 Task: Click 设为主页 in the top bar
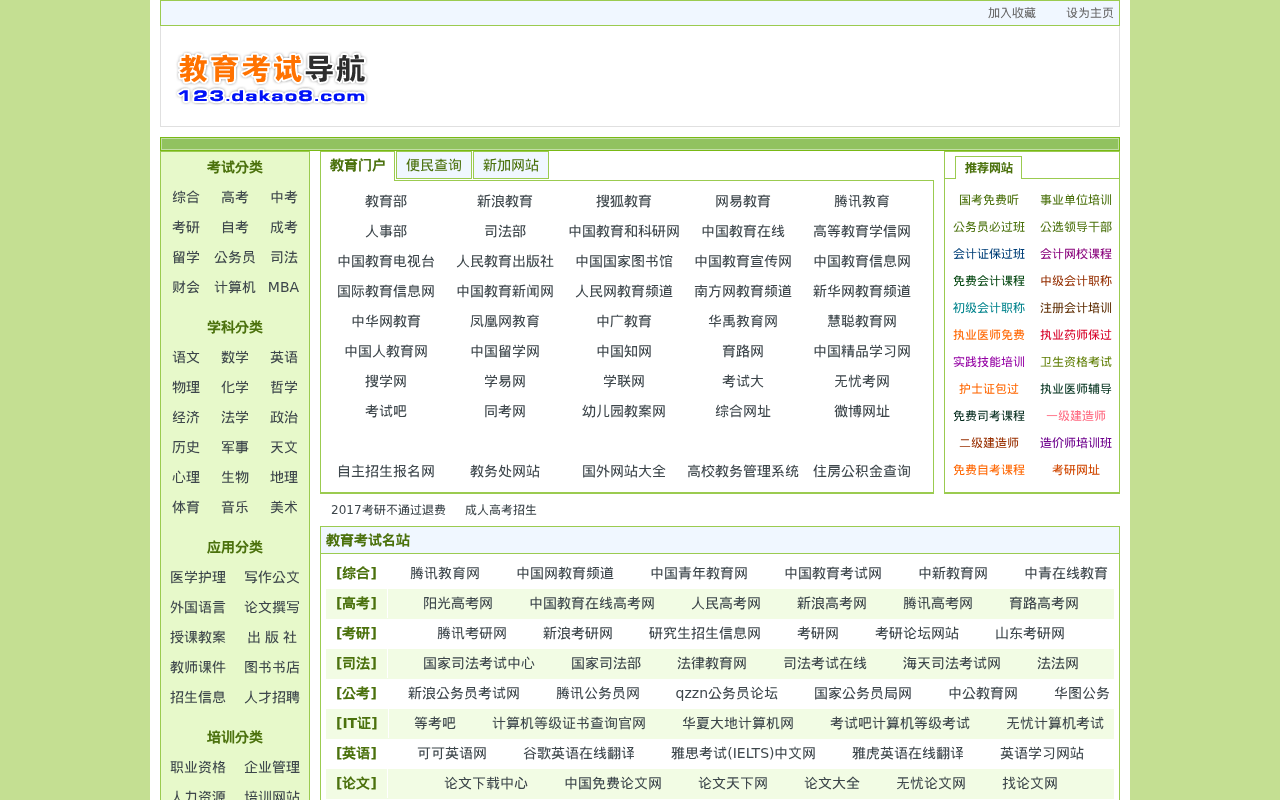tap(1090, 13)
